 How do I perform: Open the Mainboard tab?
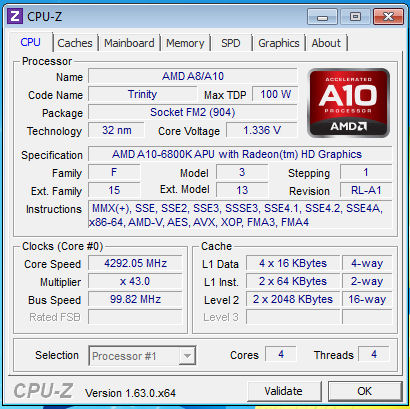[x=129, y=43]
